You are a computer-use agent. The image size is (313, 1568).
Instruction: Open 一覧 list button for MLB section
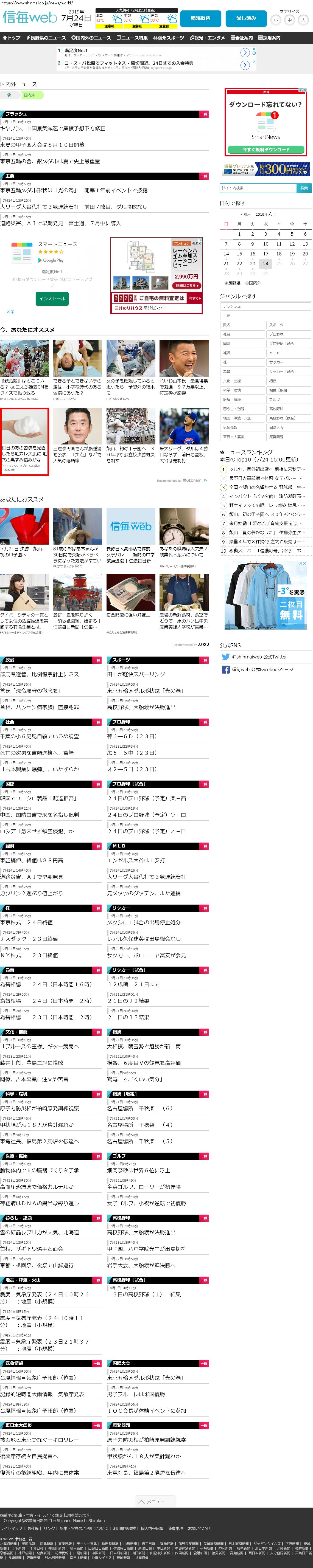[x=204, y=846]
